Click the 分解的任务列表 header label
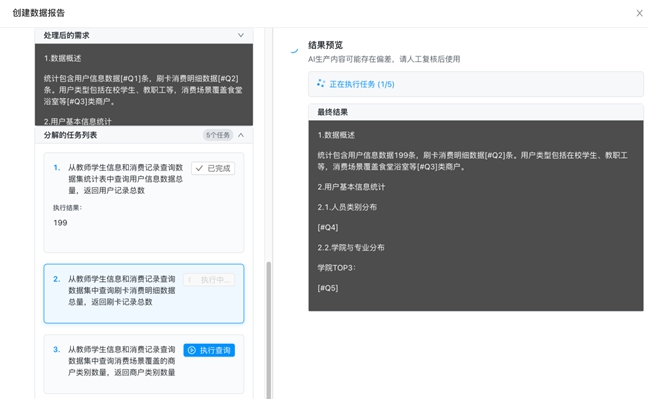Image resolution: width=650 pixels, height=399 pixels. pos(70,135)
